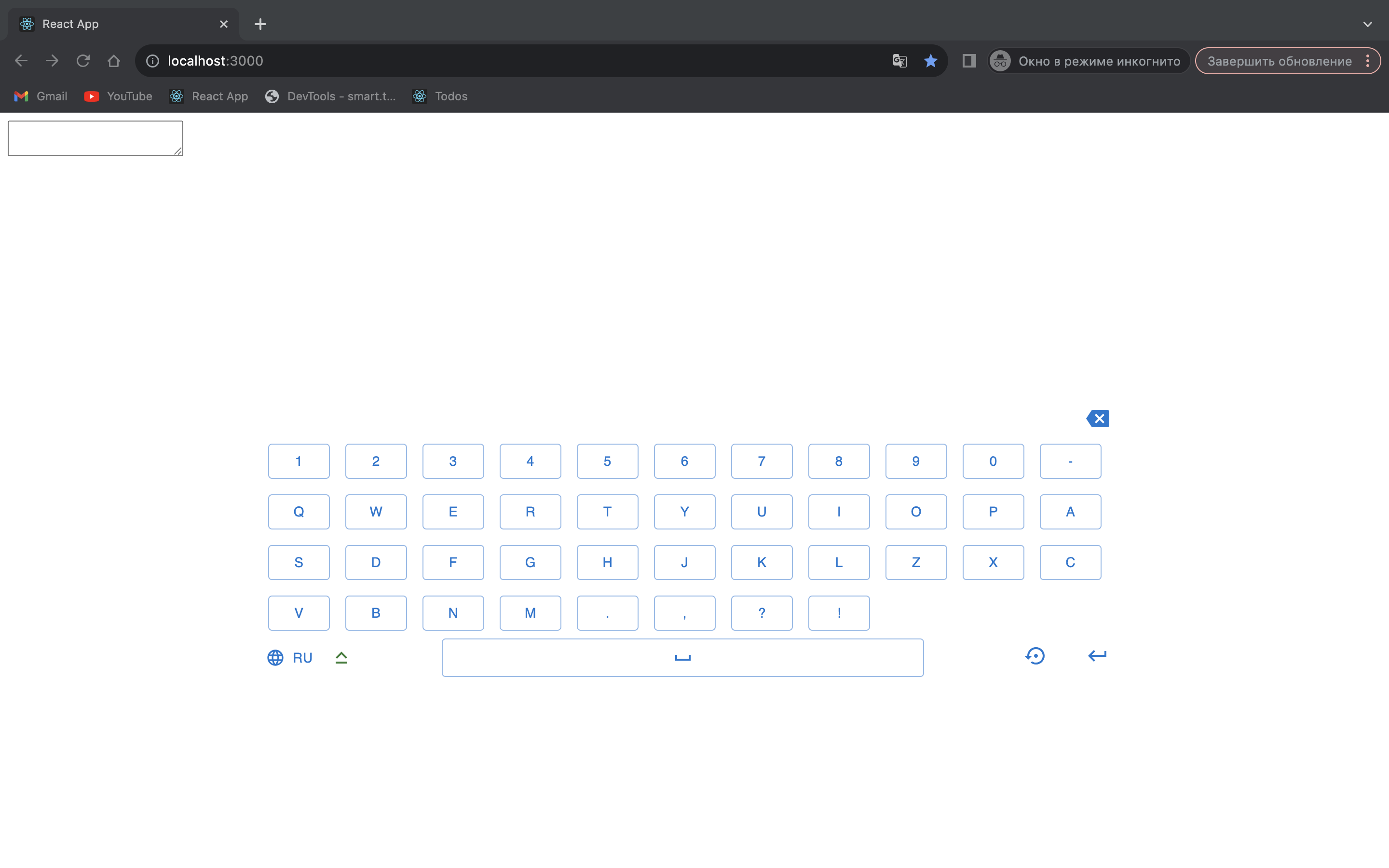Open the browser side panel icon

coord(969,61)
